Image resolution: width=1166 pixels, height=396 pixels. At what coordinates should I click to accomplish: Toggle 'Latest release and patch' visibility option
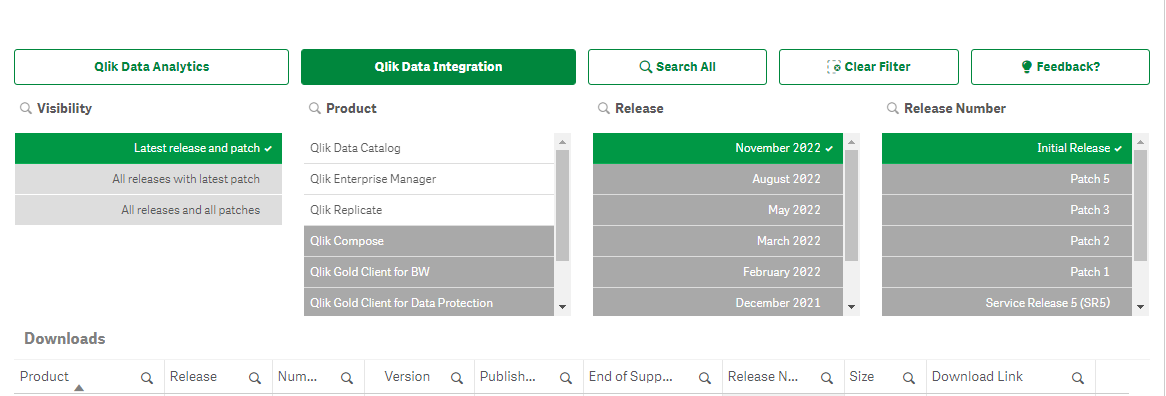(149, 148)
